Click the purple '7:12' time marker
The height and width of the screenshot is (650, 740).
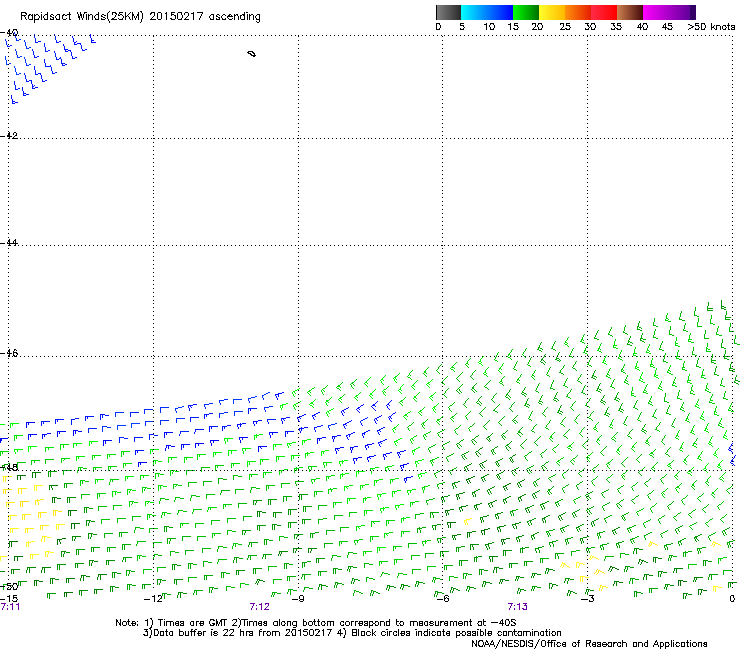coord(260,607)
